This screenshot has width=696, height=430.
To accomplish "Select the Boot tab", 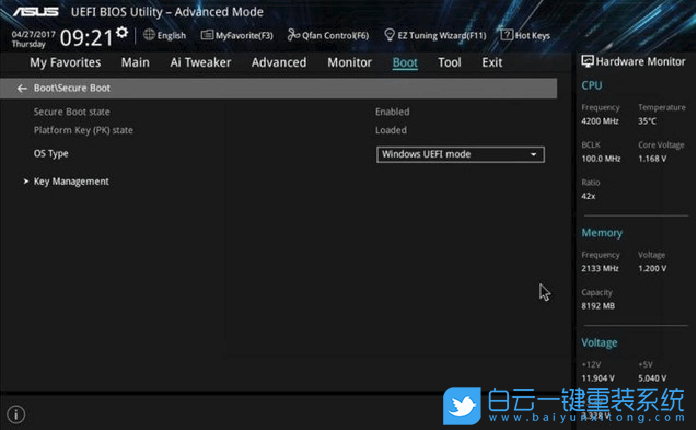I will 405,62.
